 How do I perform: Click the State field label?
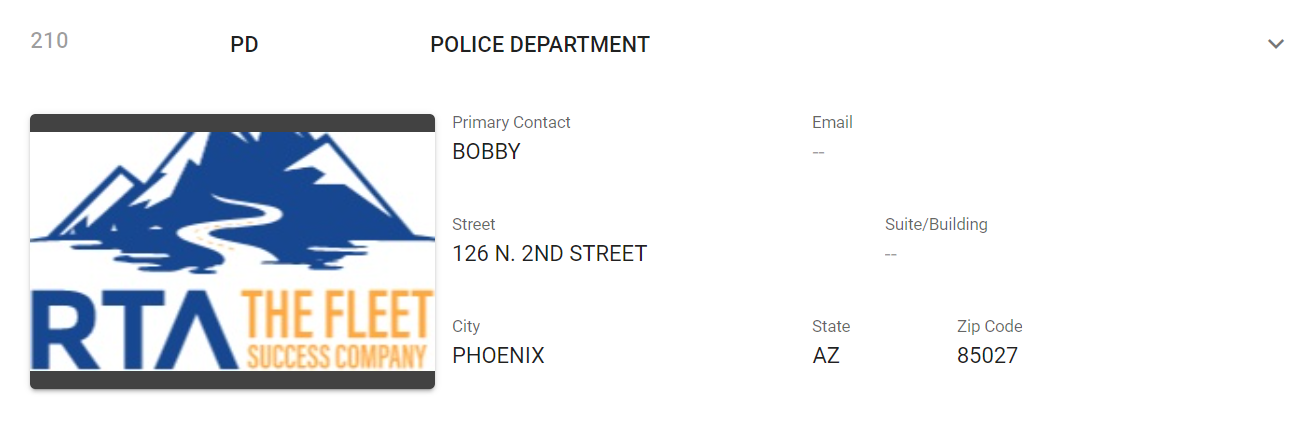831,326
